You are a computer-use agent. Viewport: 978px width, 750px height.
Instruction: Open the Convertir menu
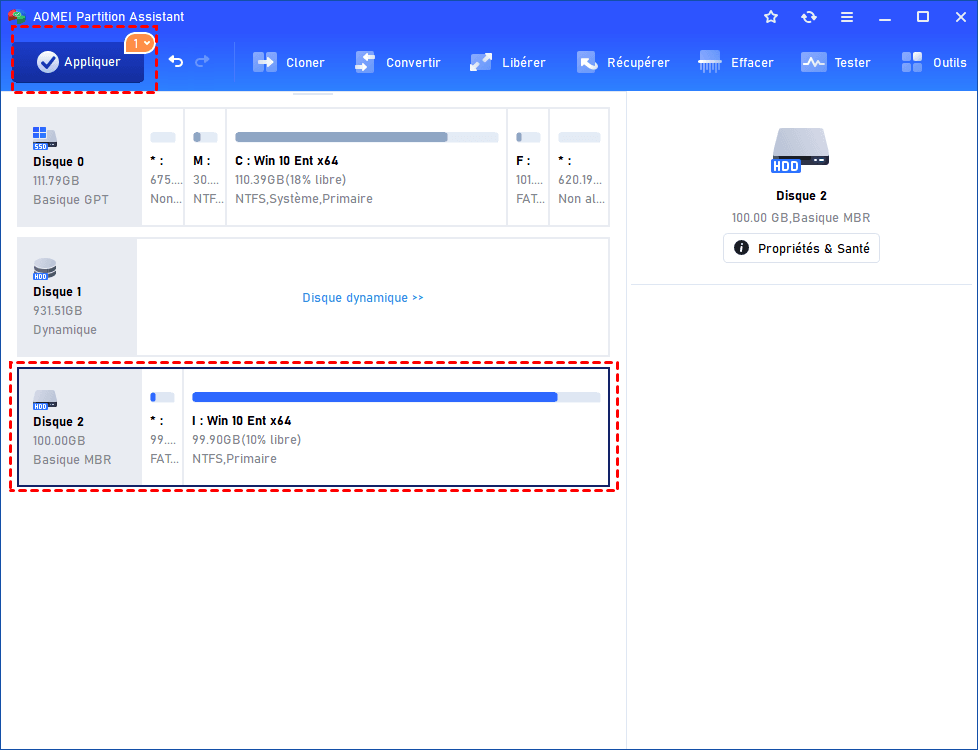pos(397,62)
